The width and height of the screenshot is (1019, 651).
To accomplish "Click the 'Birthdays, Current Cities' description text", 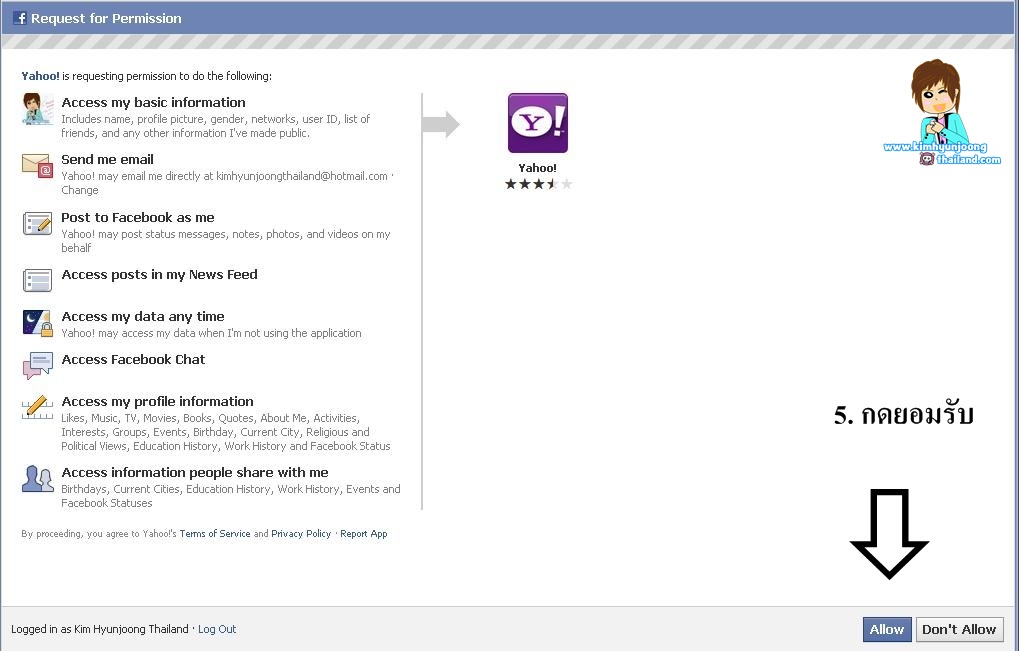I will click(x=231, y=496).
